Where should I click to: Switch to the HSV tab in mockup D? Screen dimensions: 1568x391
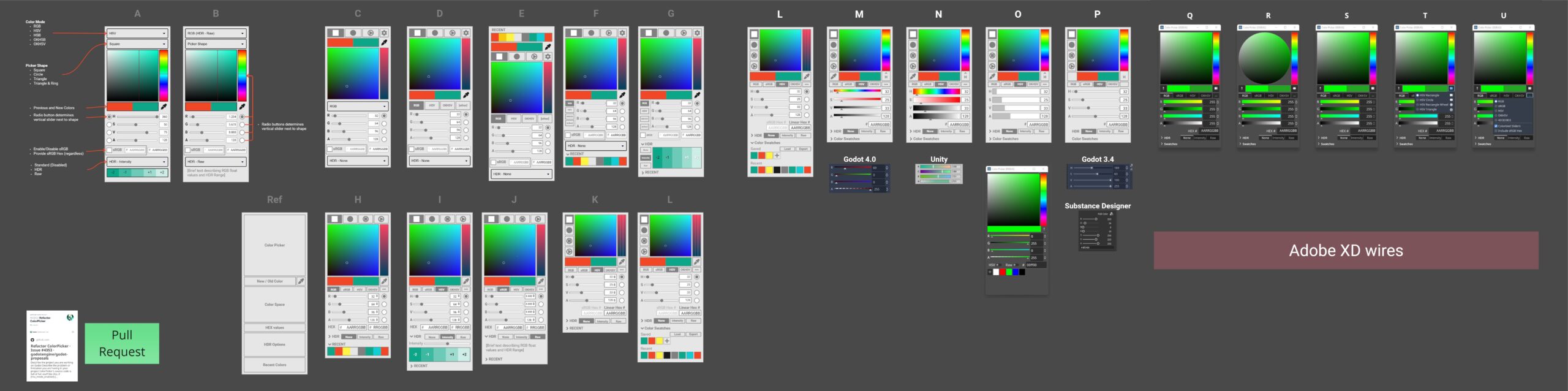(432, 105)
